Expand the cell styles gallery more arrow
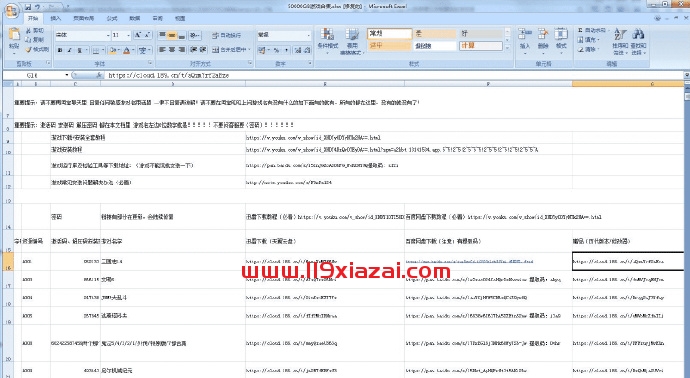Image resolution: width=690 pixels, height=378 pixels. click(507, 48)
